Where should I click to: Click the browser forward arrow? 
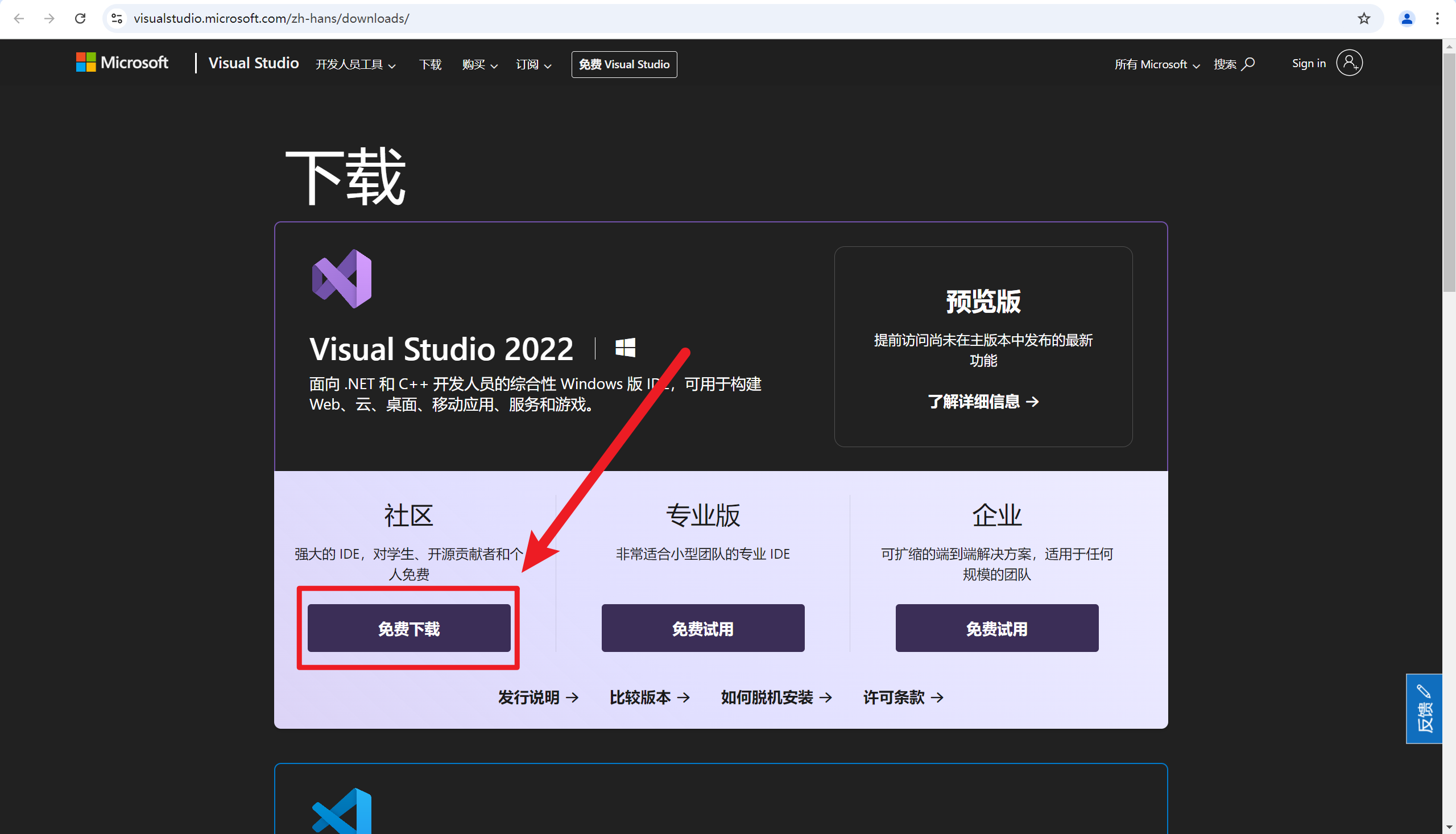pos(49,18)
